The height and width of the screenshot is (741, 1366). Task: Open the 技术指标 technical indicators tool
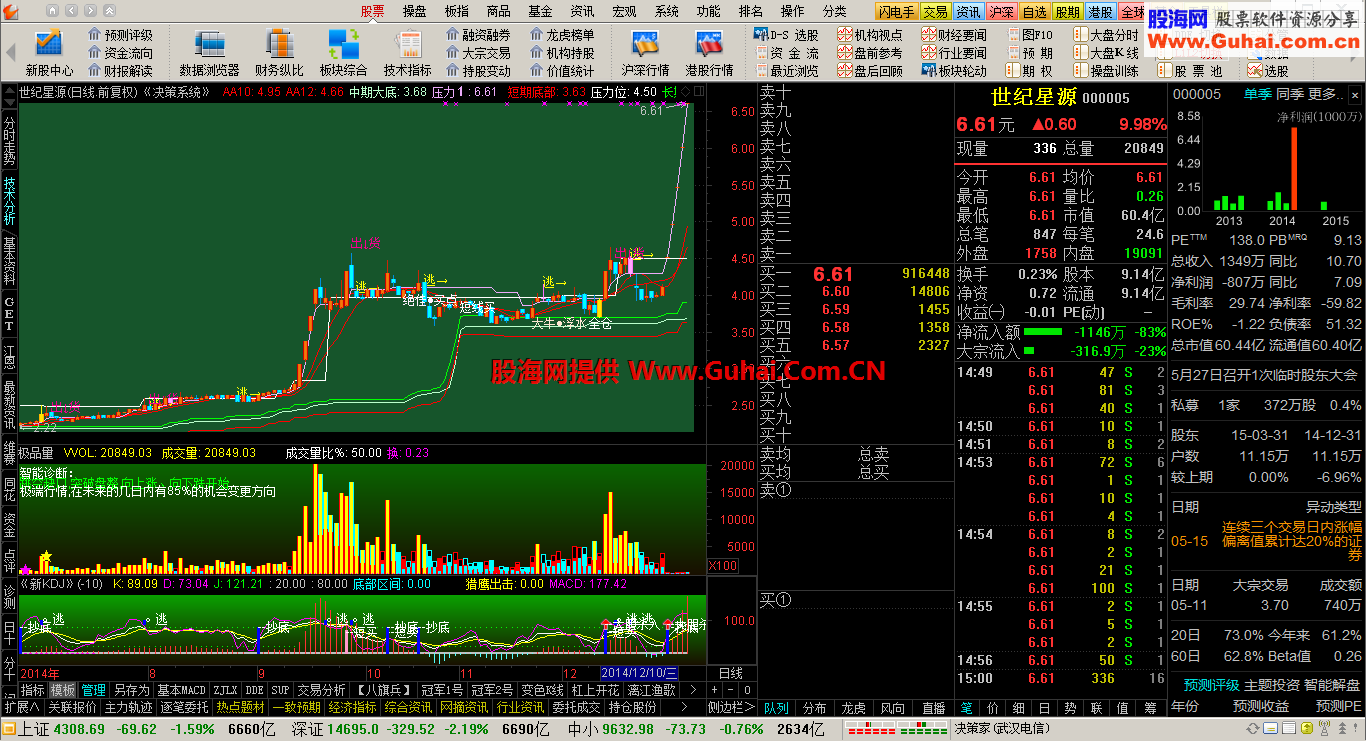click(408, 52)
